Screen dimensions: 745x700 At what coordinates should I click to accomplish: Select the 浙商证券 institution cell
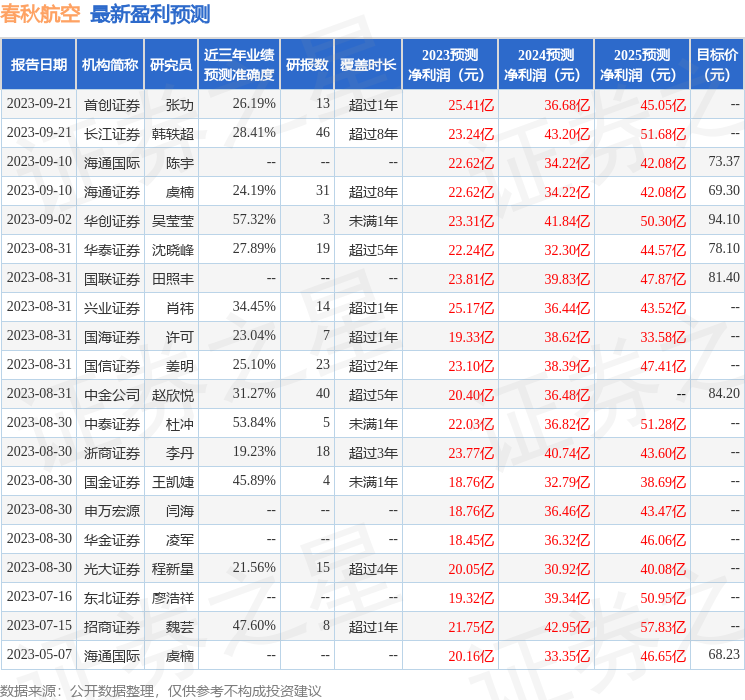[112, 453]
